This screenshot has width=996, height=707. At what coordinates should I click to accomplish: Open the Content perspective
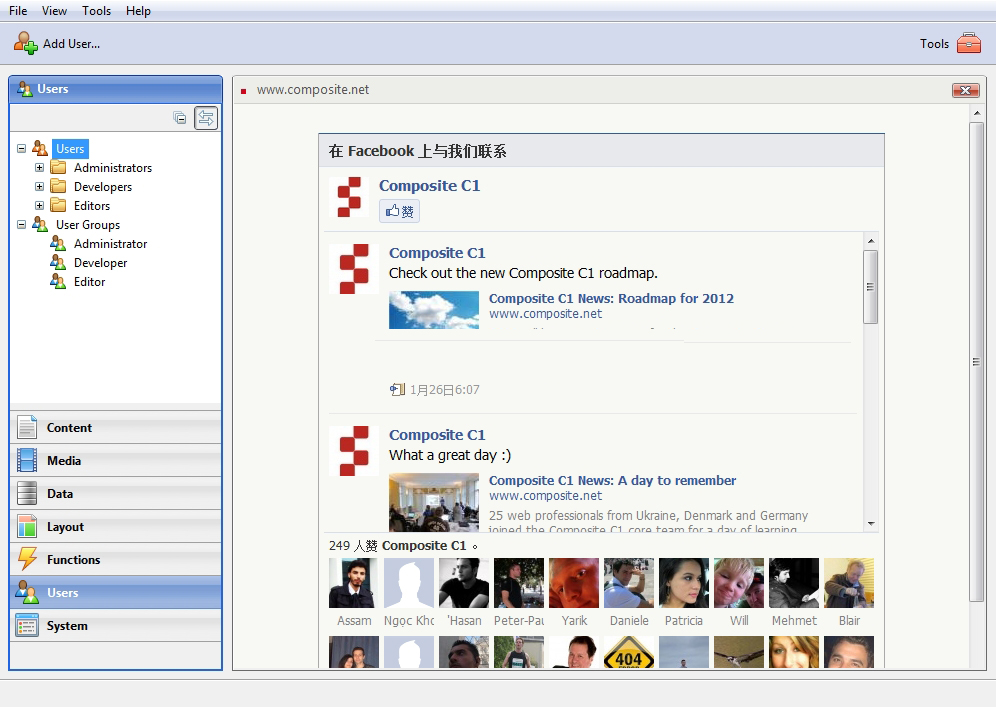pyautogui.click(x=116, y=428)
